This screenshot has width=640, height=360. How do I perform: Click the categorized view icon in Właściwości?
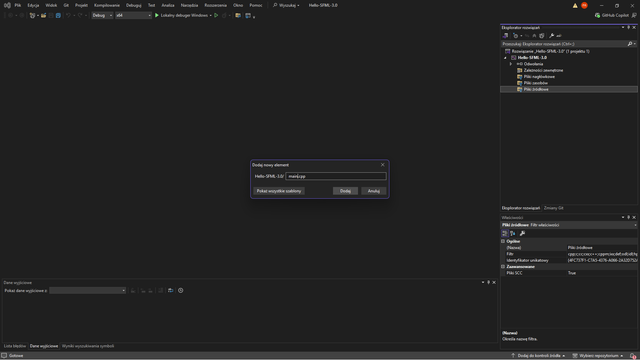[x=505, y=233]
